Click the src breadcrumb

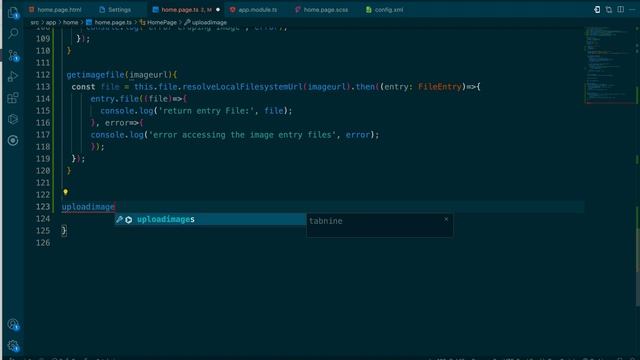(34, 22)
